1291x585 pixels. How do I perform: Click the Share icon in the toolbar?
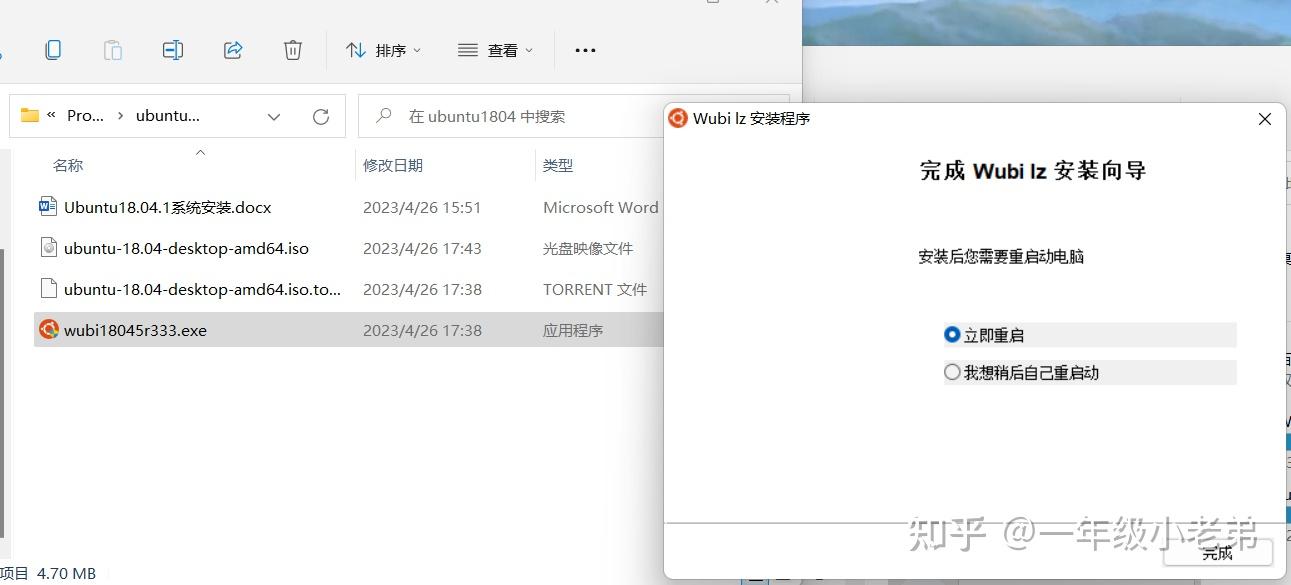click(x=233, y=49)
